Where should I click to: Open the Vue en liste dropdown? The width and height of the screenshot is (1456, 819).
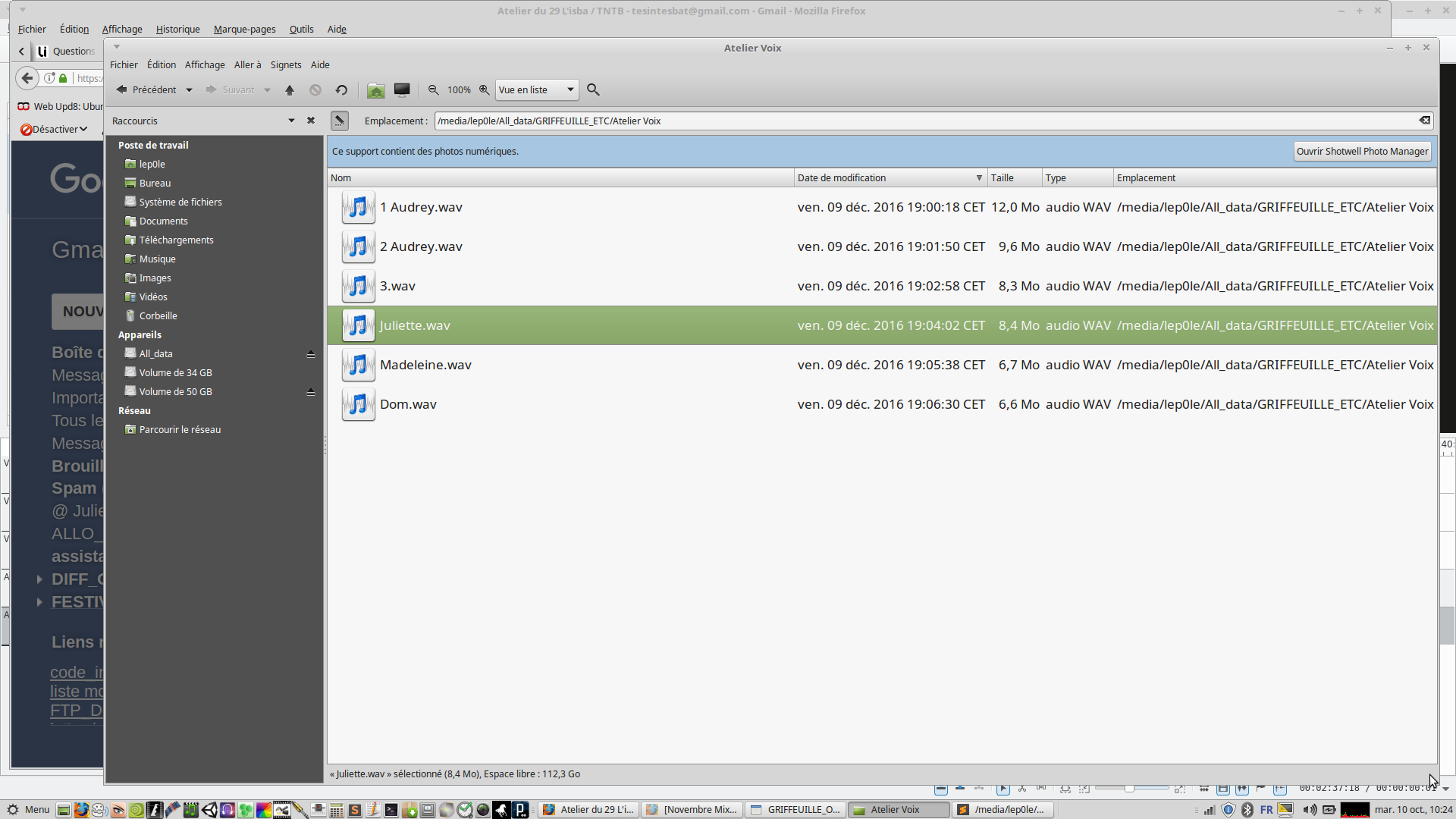[536, 90]
